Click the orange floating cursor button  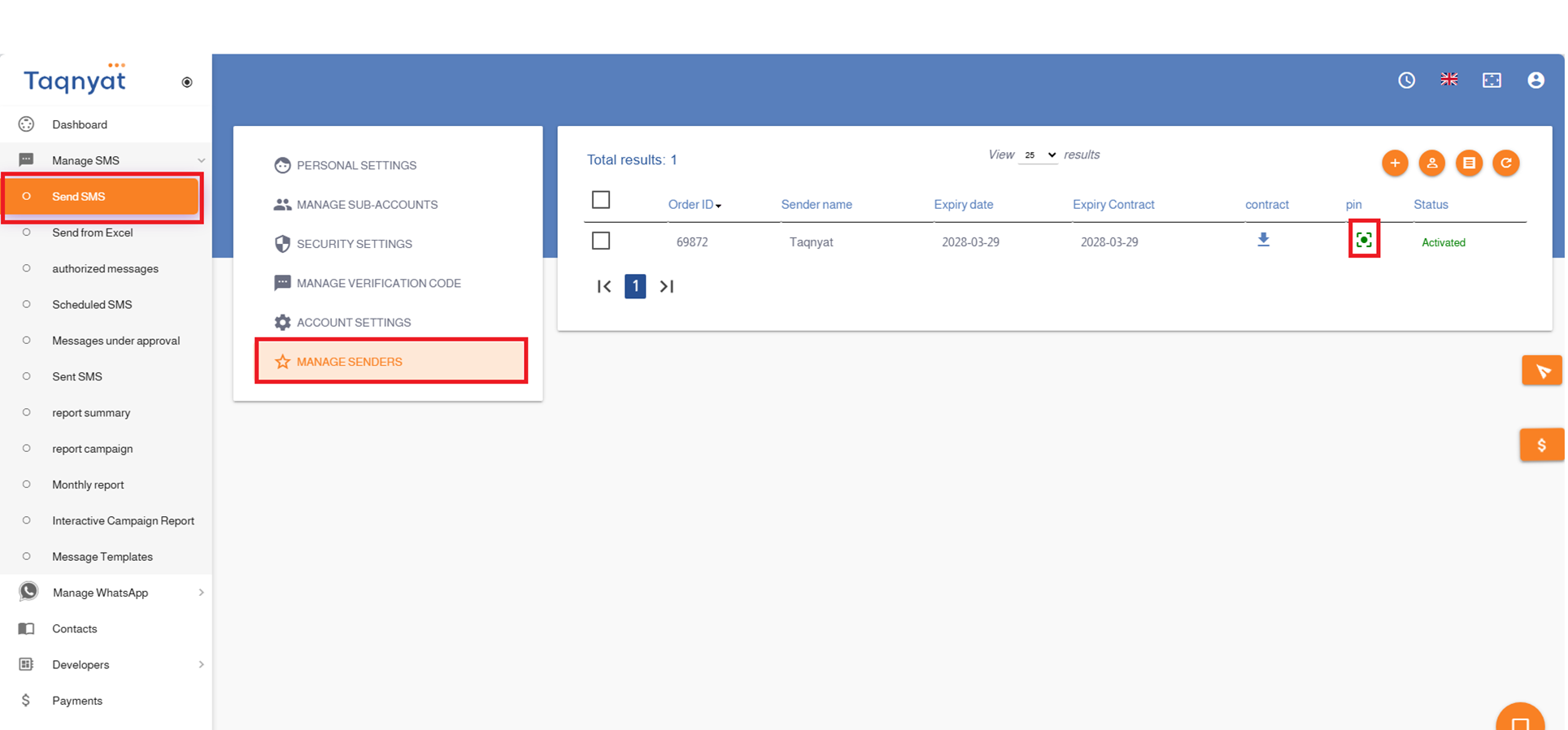pyautogui.click(x=1543, y=372)
